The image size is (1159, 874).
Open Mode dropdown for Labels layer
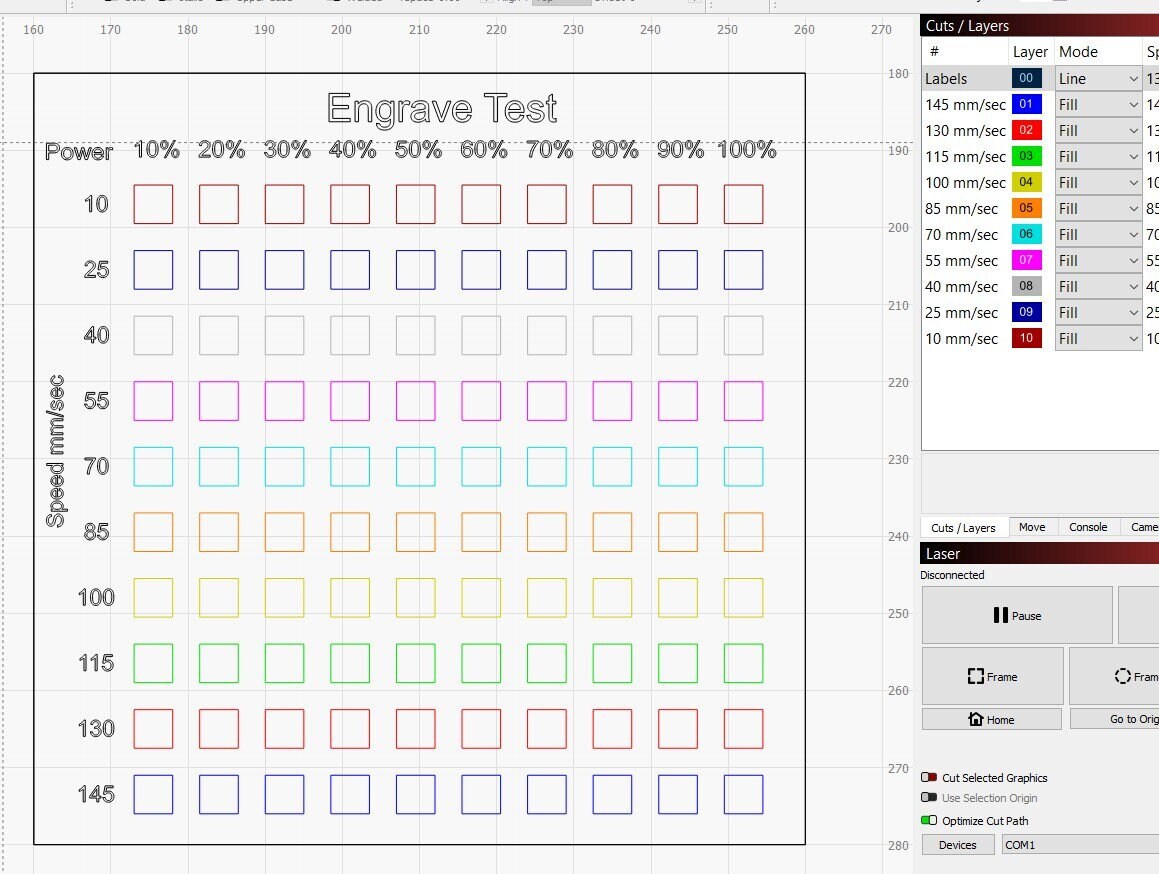(x=1098, y=78)
